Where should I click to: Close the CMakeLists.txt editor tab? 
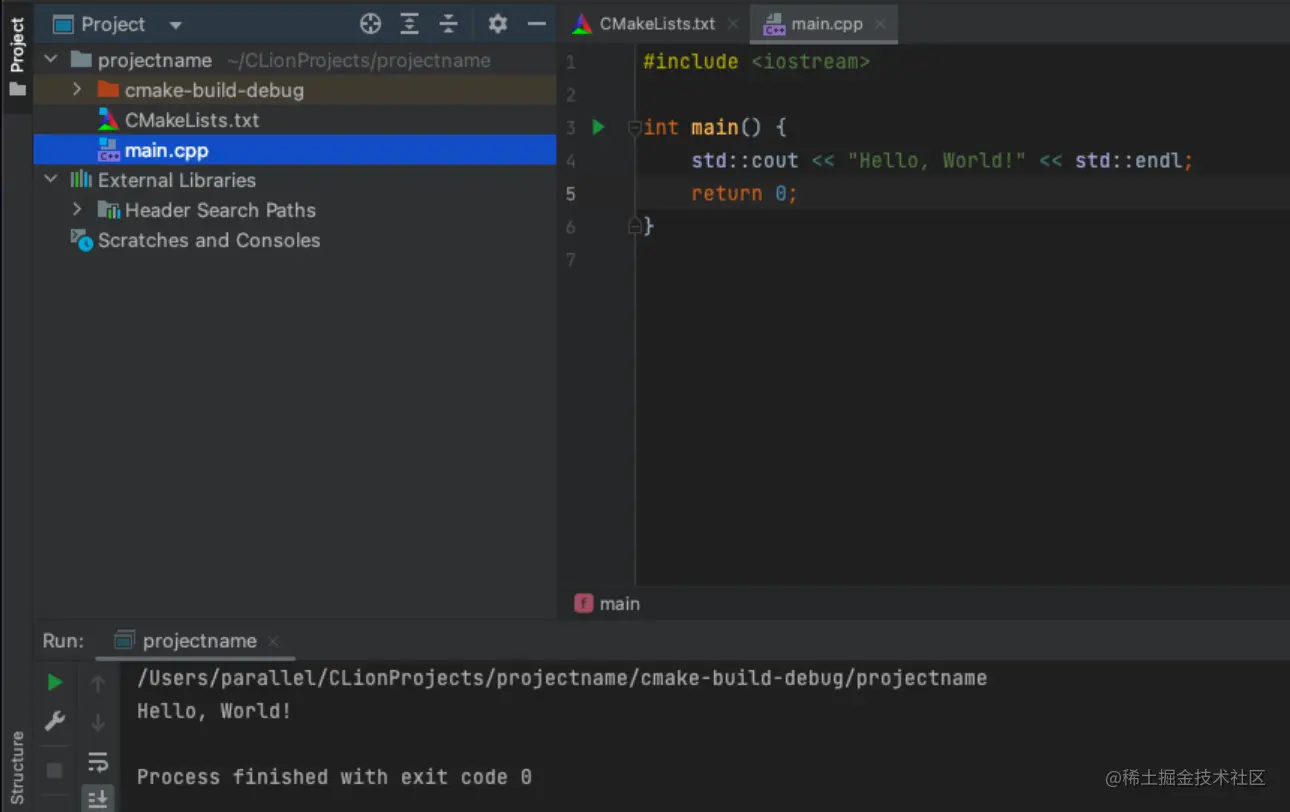coord(733,24)
